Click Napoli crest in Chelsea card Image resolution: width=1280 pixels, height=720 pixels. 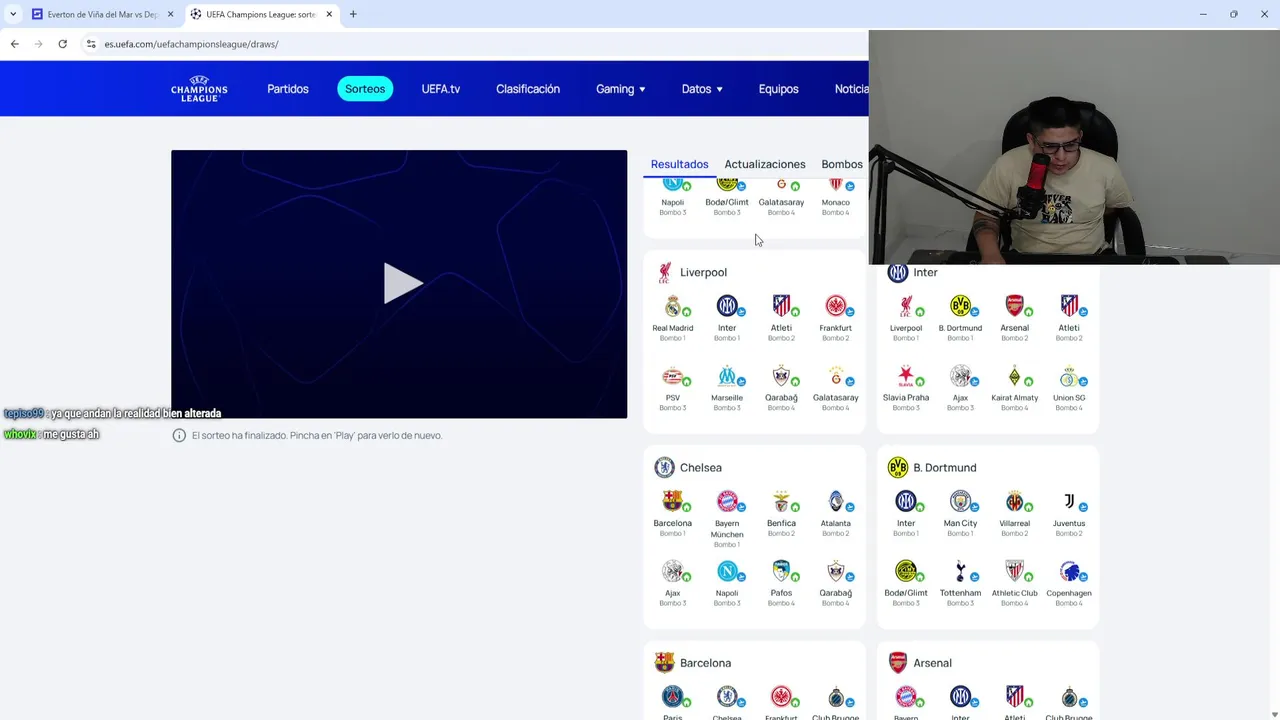pos(727,571)
